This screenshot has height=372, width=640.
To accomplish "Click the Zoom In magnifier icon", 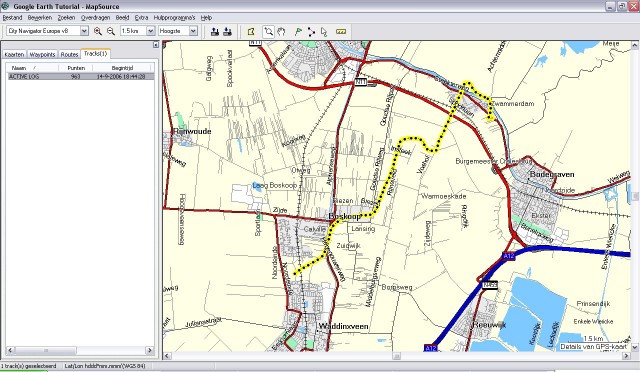I will (x=98, y=31).
